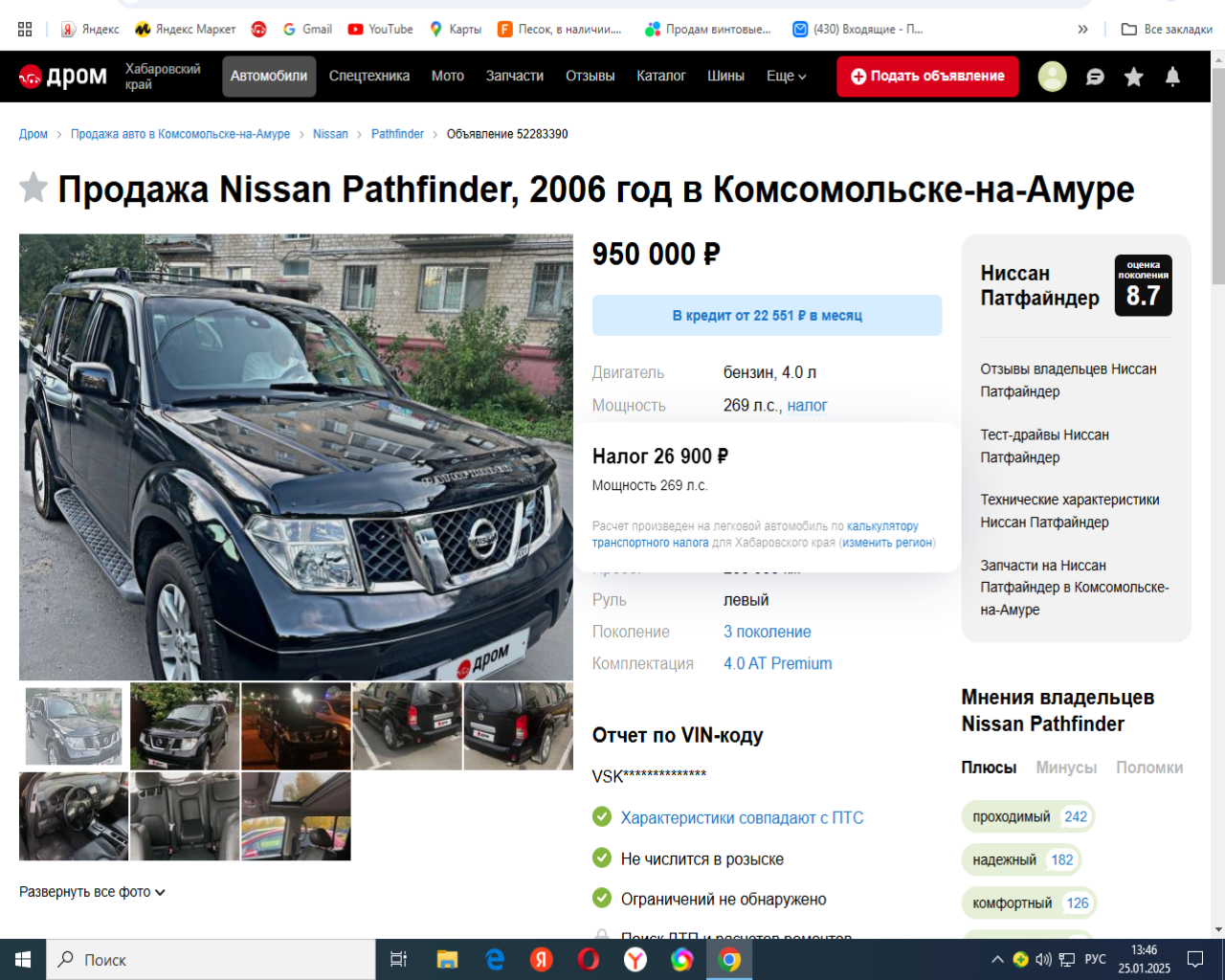Click the Windows taskbar search field
Image resolution: width=1225 pixels, height=980 pixels.
coord(211,959)
